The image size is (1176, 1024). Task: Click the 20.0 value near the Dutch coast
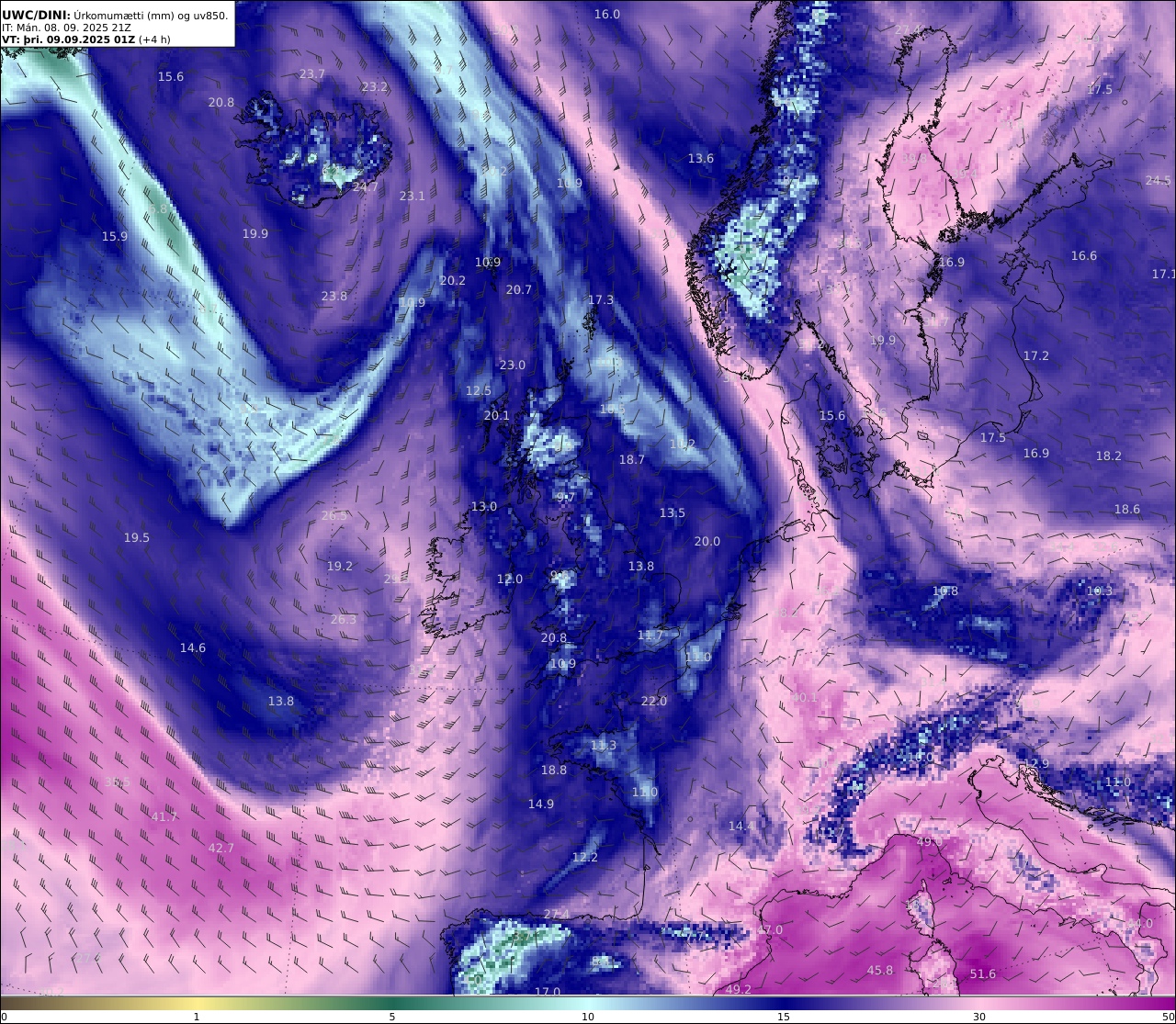pos(707,541)
